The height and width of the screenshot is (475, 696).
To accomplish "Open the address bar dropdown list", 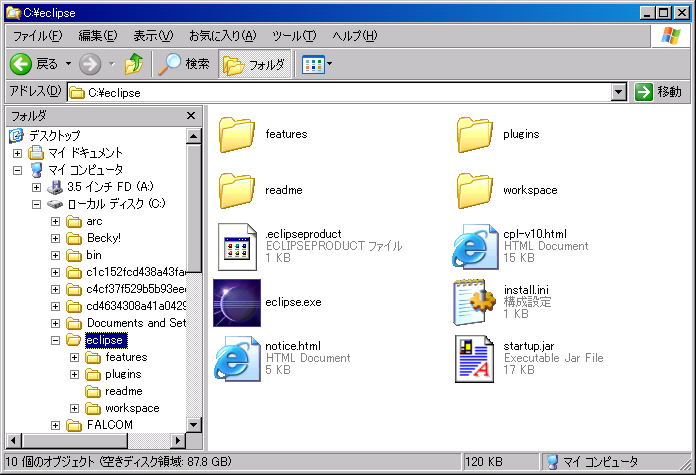I will click(x=619, y=92).
